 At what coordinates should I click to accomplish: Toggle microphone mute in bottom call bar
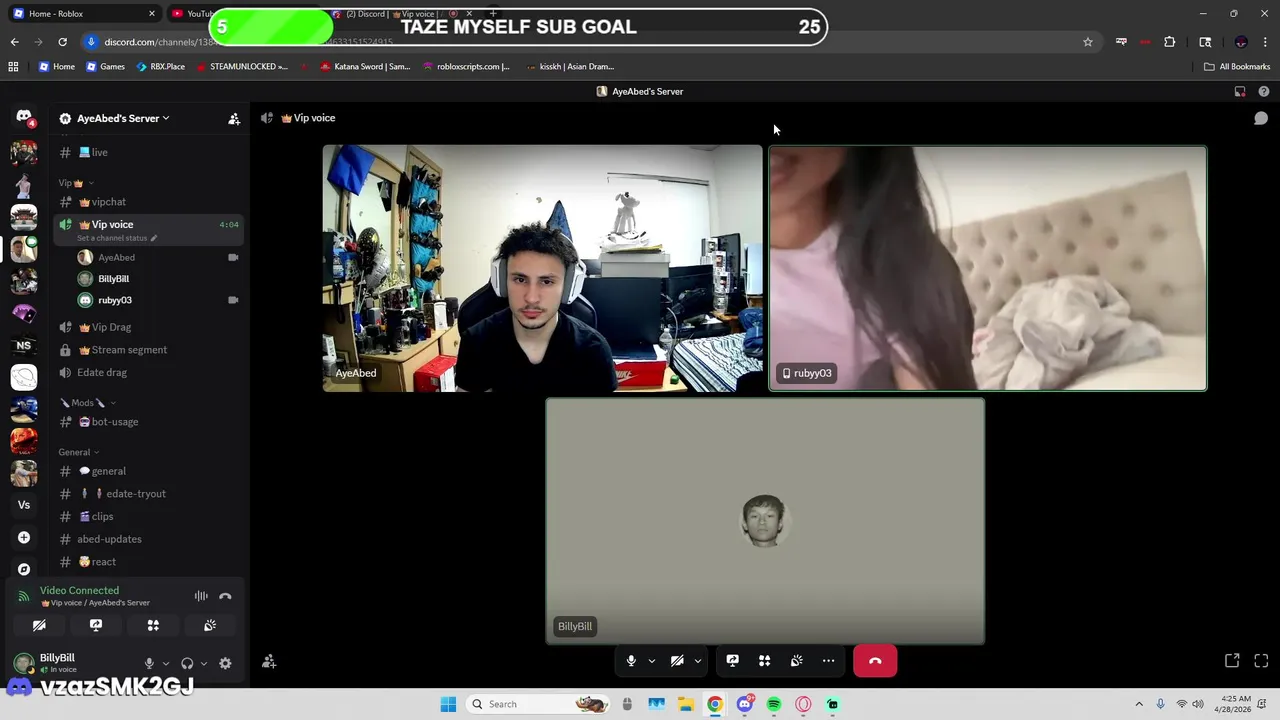click(x=631, y=661)
